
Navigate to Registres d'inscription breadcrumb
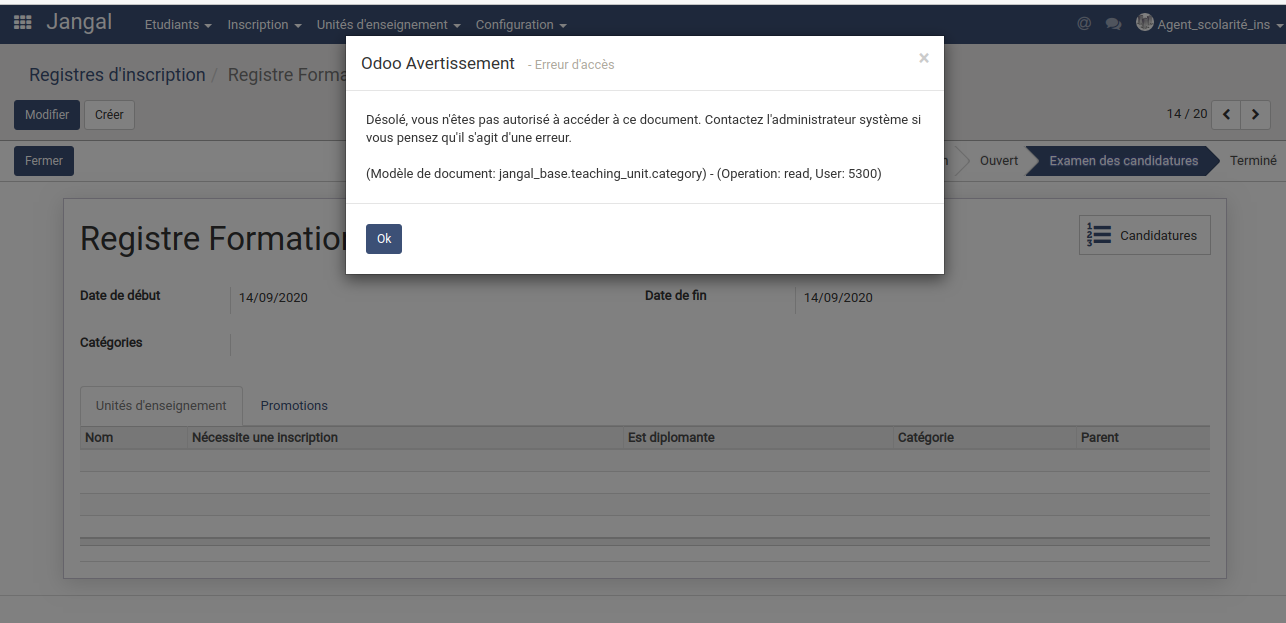tap(117, 75)
